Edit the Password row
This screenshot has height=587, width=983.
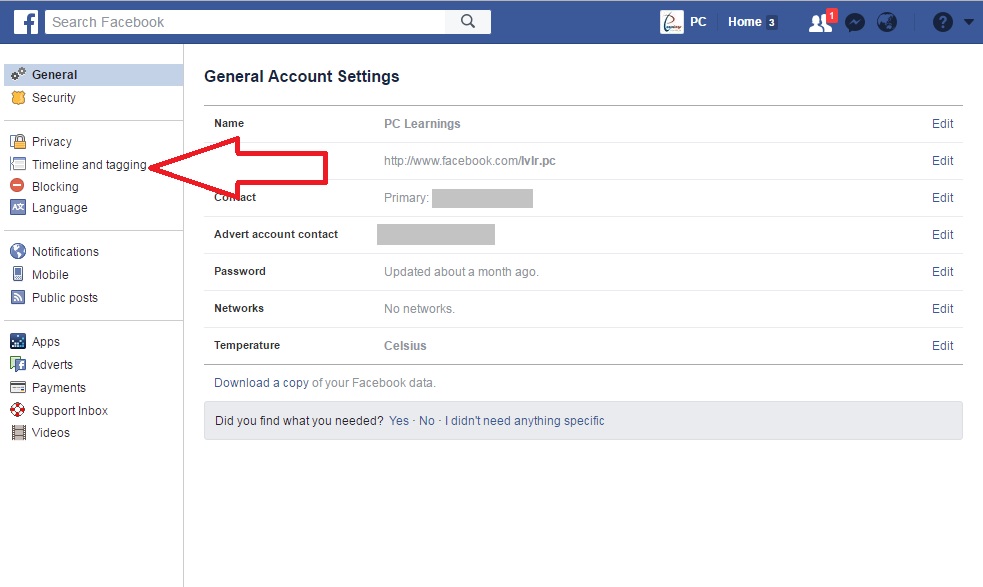pyautogui.click(x=942, y=272)
